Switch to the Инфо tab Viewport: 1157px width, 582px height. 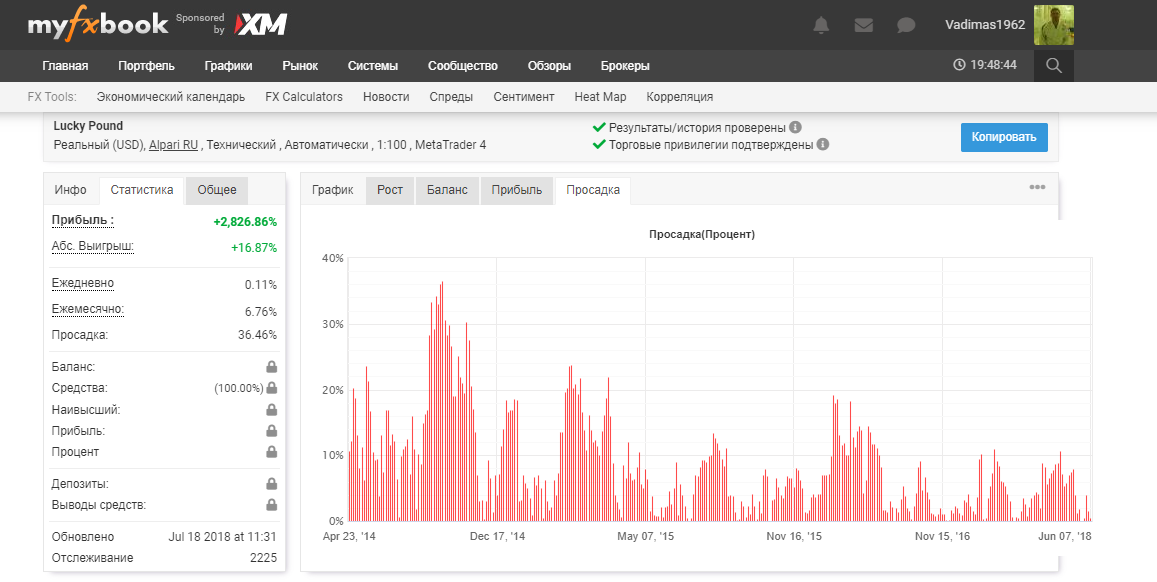(x=68, y=190)
